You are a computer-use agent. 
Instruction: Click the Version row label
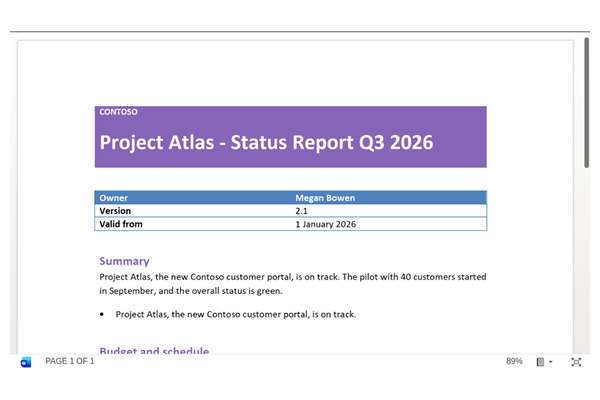pyautogui.click(x=115, y=211)
